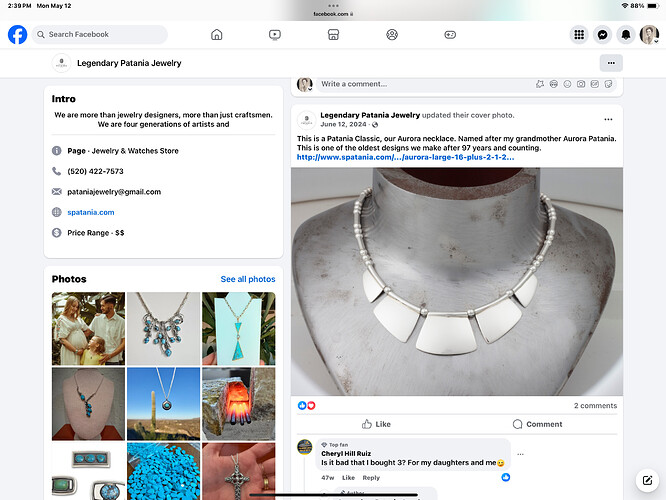
Task: Open the Gaming icon
Action: (450, 34)
